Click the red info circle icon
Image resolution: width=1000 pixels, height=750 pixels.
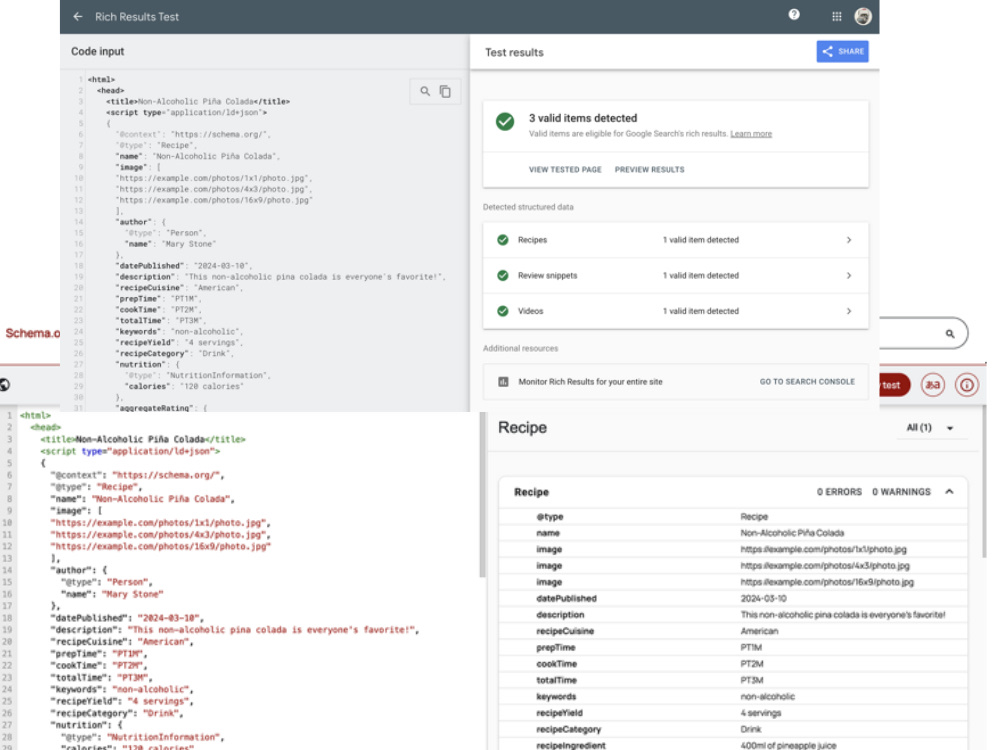click(967, 385)
